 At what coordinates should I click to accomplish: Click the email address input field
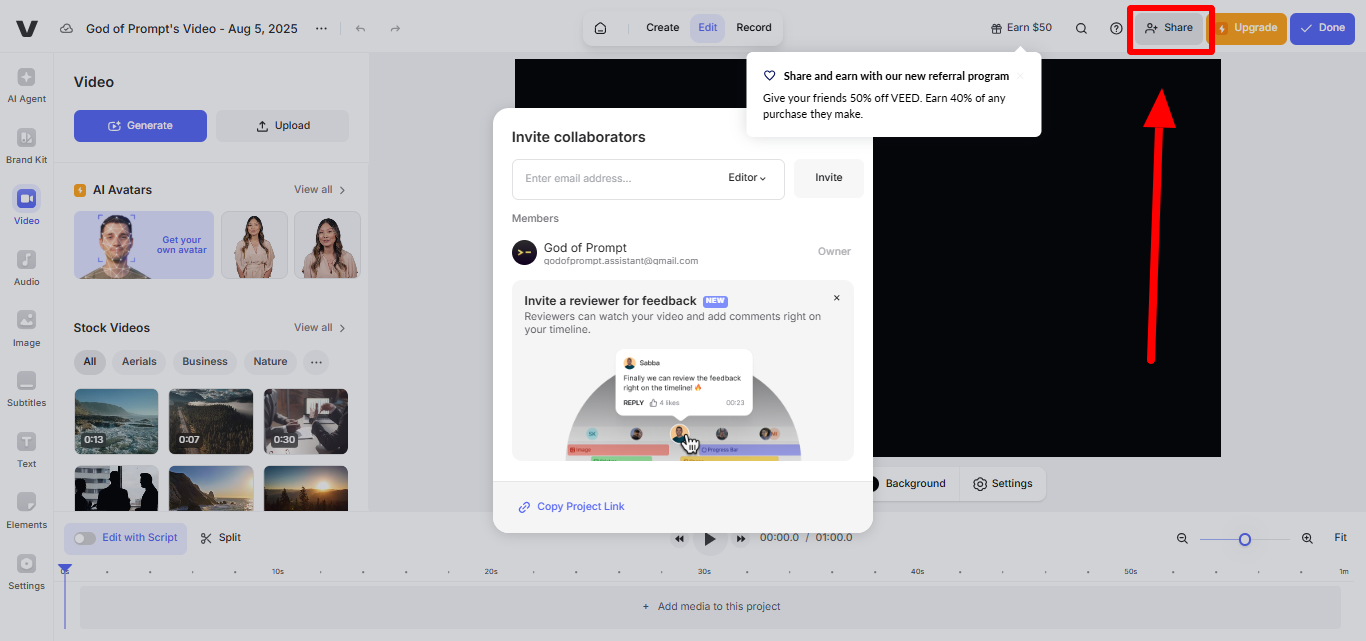click(648, 179)
